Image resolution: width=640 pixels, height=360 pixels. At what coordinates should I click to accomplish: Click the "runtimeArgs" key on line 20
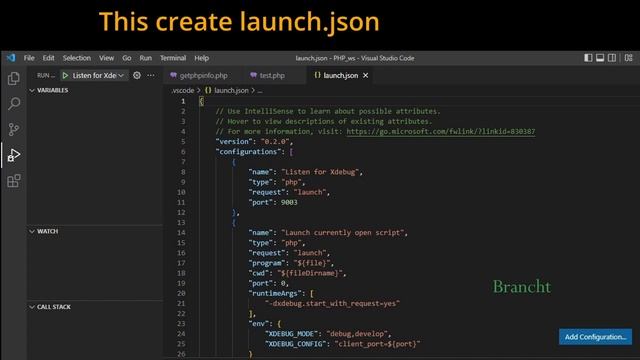(x=275, y=293)
